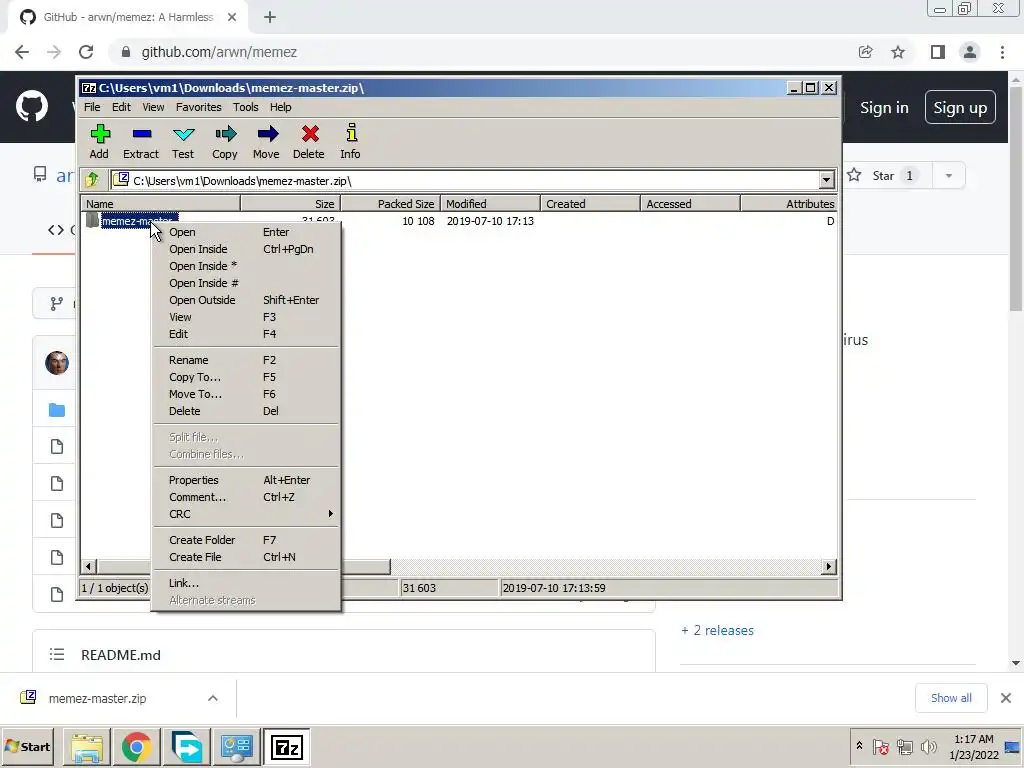Open the Windows Start menu
1024x768 pixels.
click(28, 747)
